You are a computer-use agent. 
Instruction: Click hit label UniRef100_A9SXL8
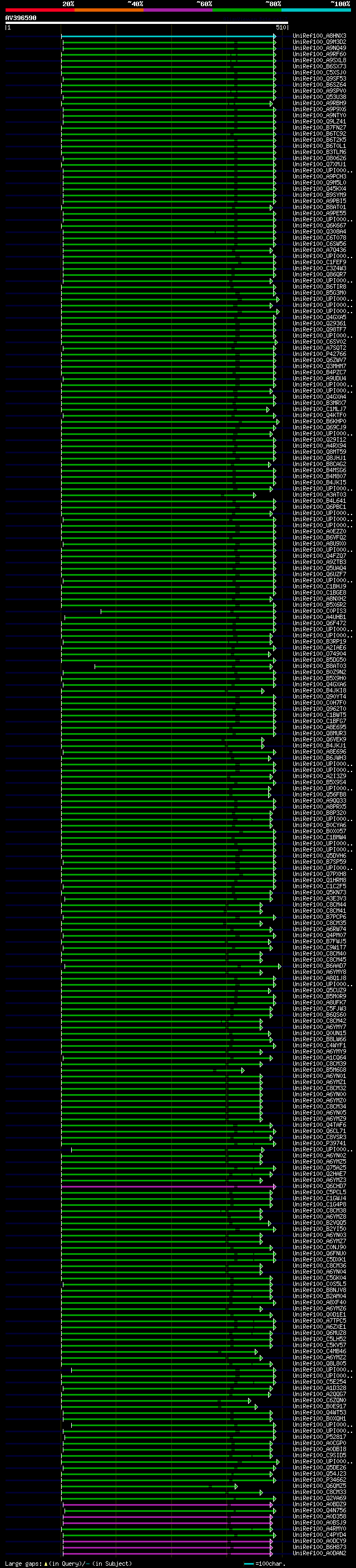[319, 60]
